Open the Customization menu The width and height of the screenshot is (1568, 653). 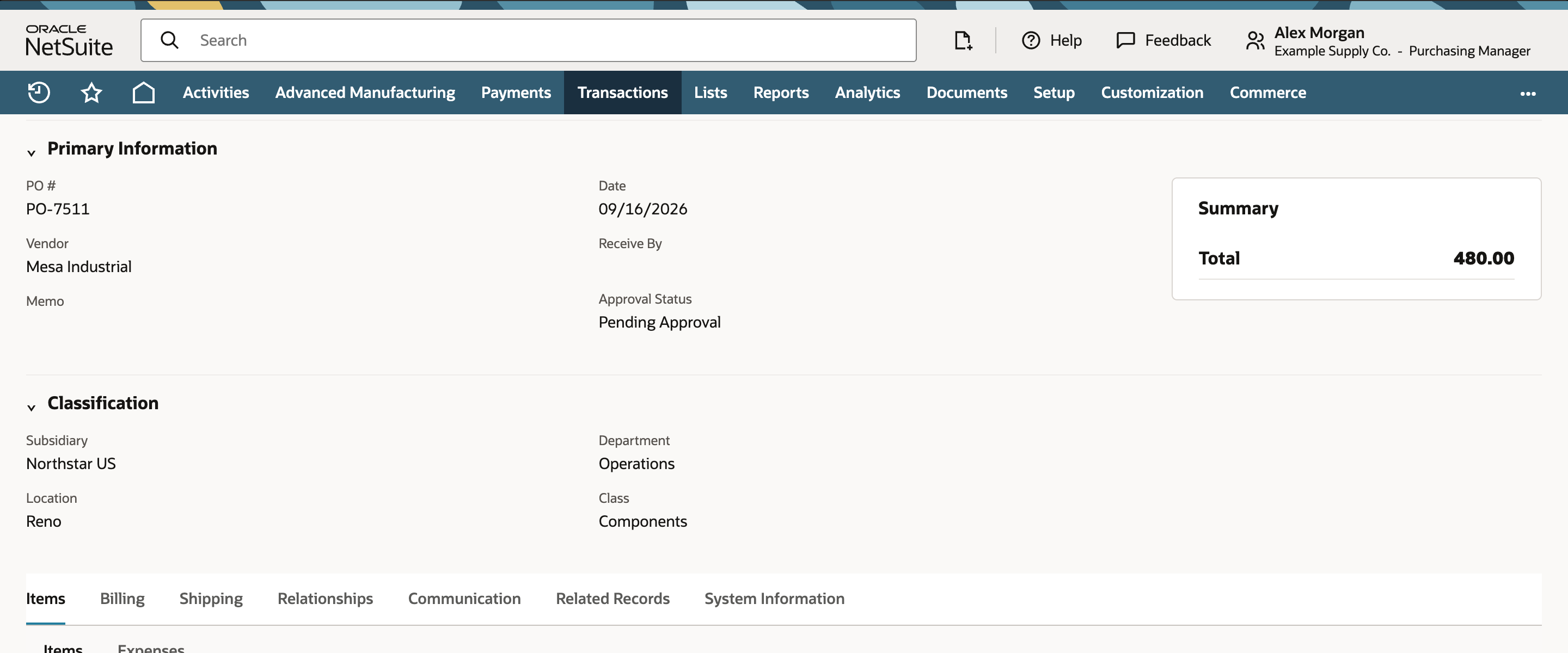pyautogui.click(x=1151, y=93)
